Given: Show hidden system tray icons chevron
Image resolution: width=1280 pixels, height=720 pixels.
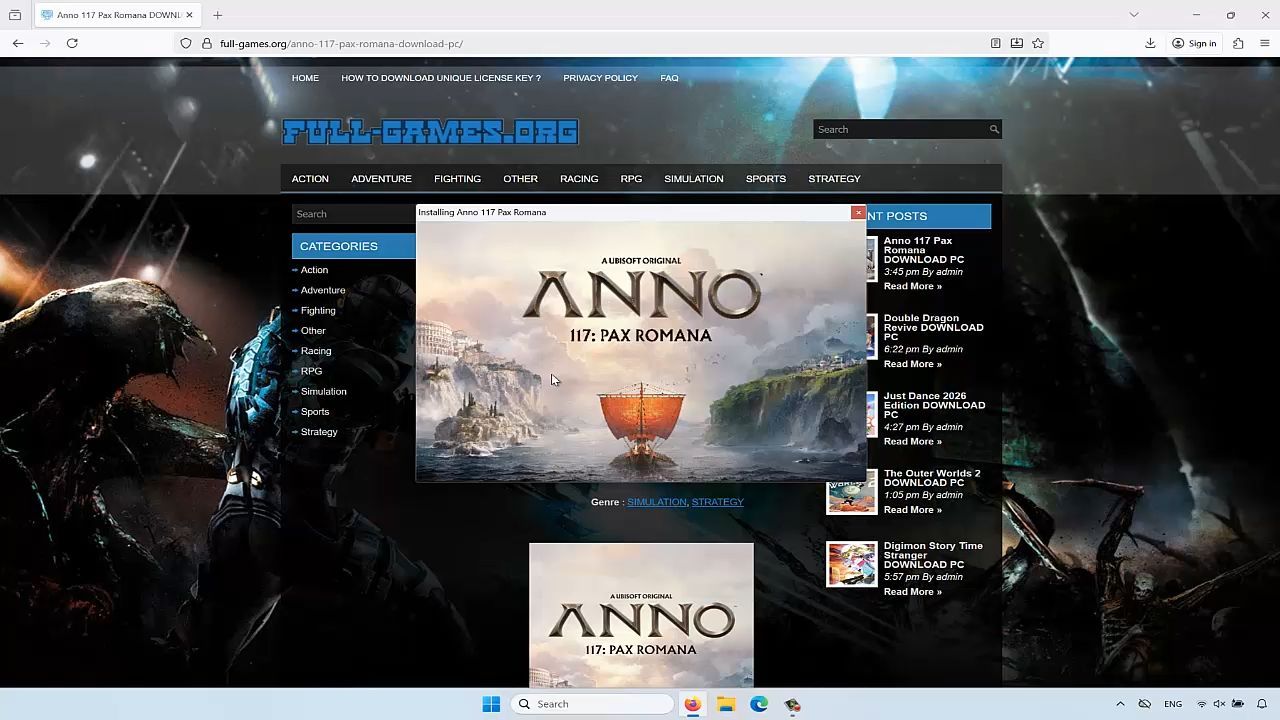Looking at the screenshot, I should 1120,704.
